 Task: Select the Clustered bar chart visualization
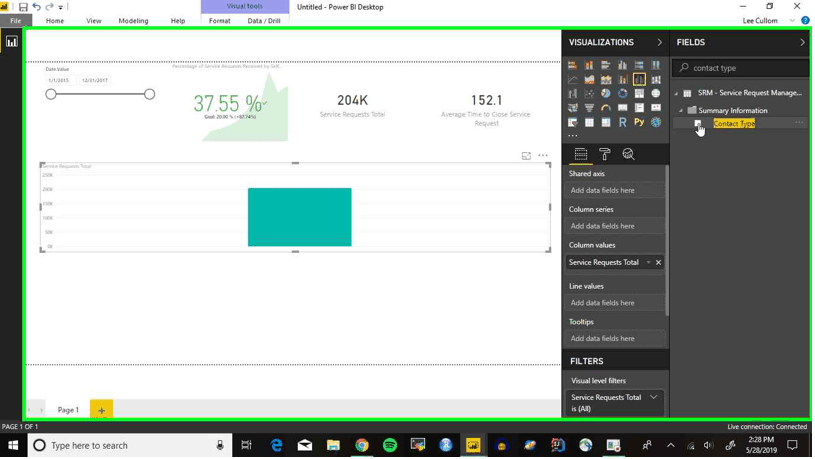606,65
